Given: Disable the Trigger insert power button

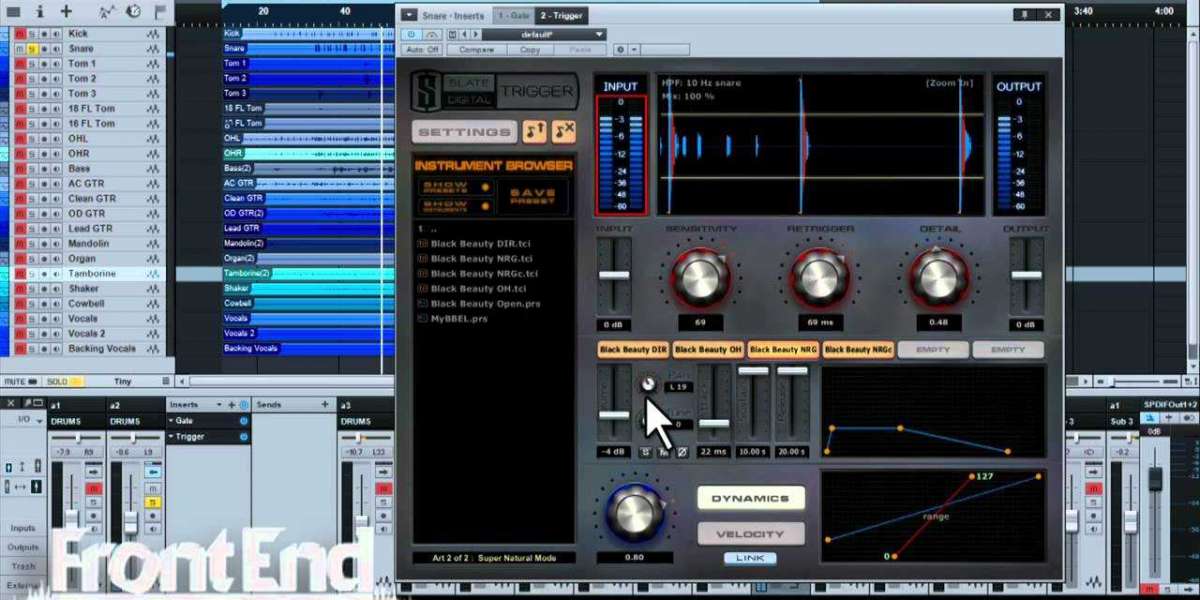Looking at the screenshot, I should pos(243,436).
